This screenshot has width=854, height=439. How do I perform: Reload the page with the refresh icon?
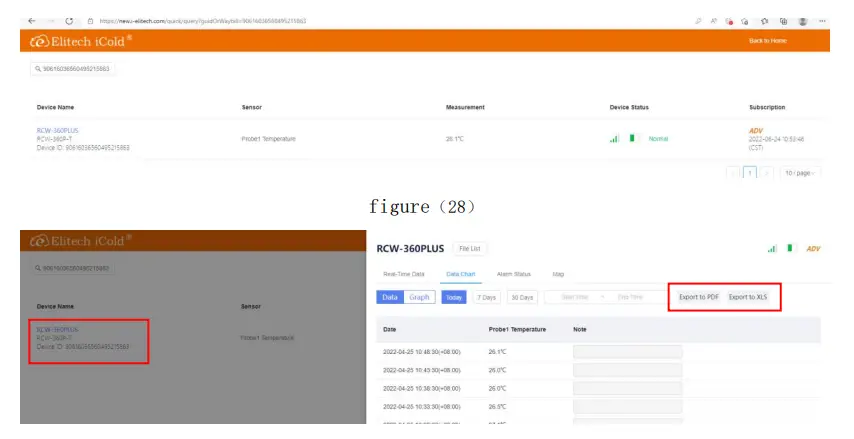(69, 21)
